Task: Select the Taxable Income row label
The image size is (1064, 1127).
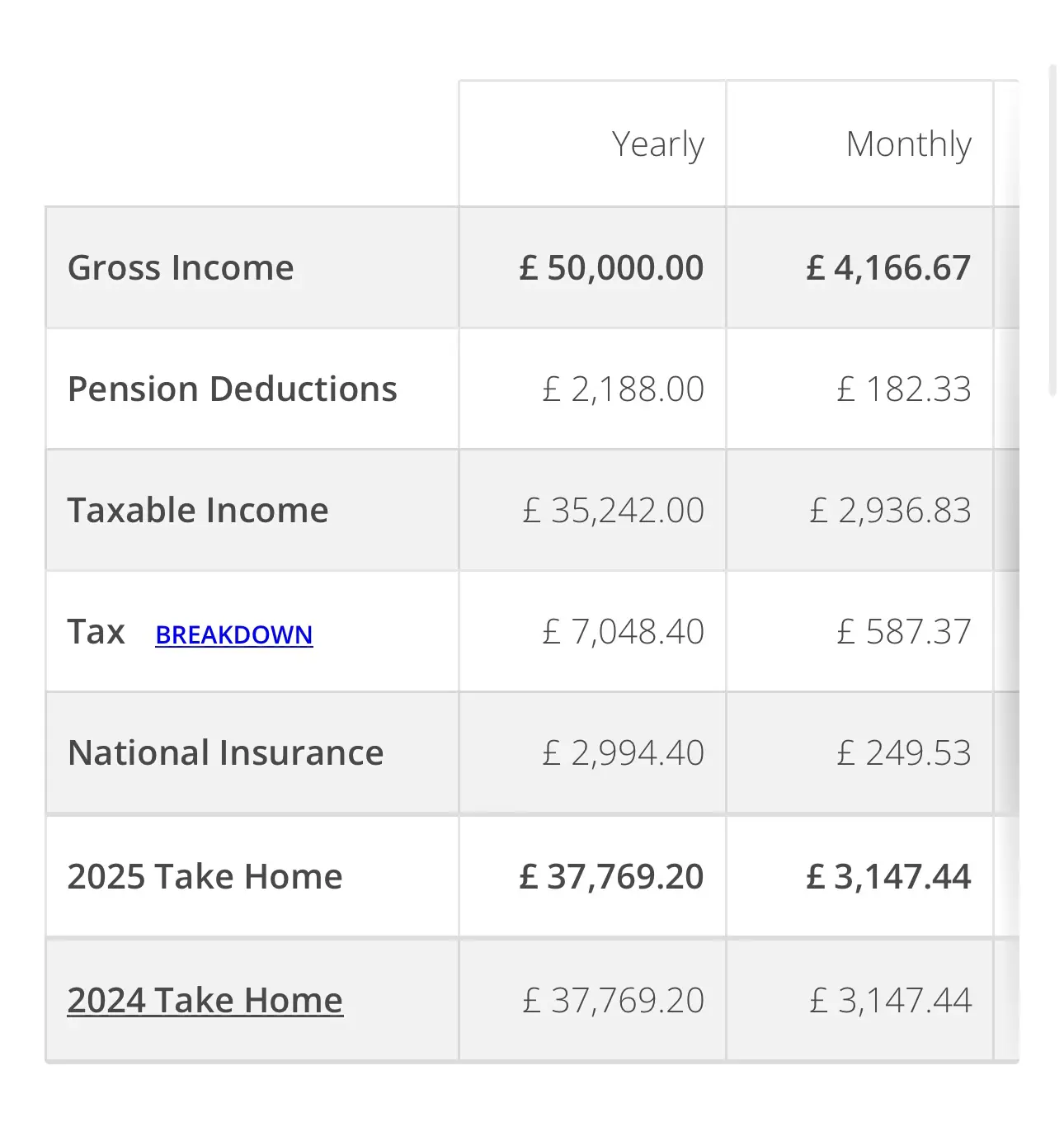Action: point(198,510)
